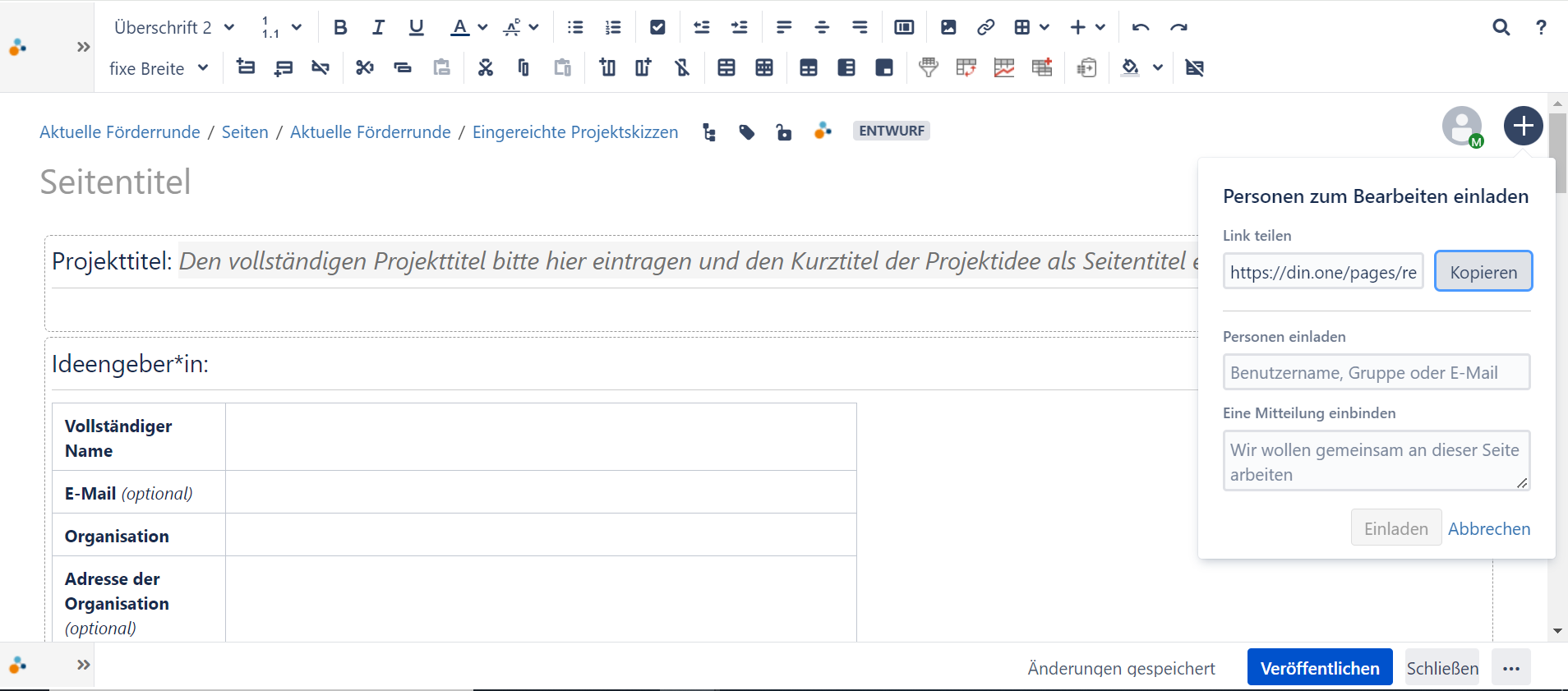Click the page labels tag icon

pyautogui.click(x=746, y=132)
